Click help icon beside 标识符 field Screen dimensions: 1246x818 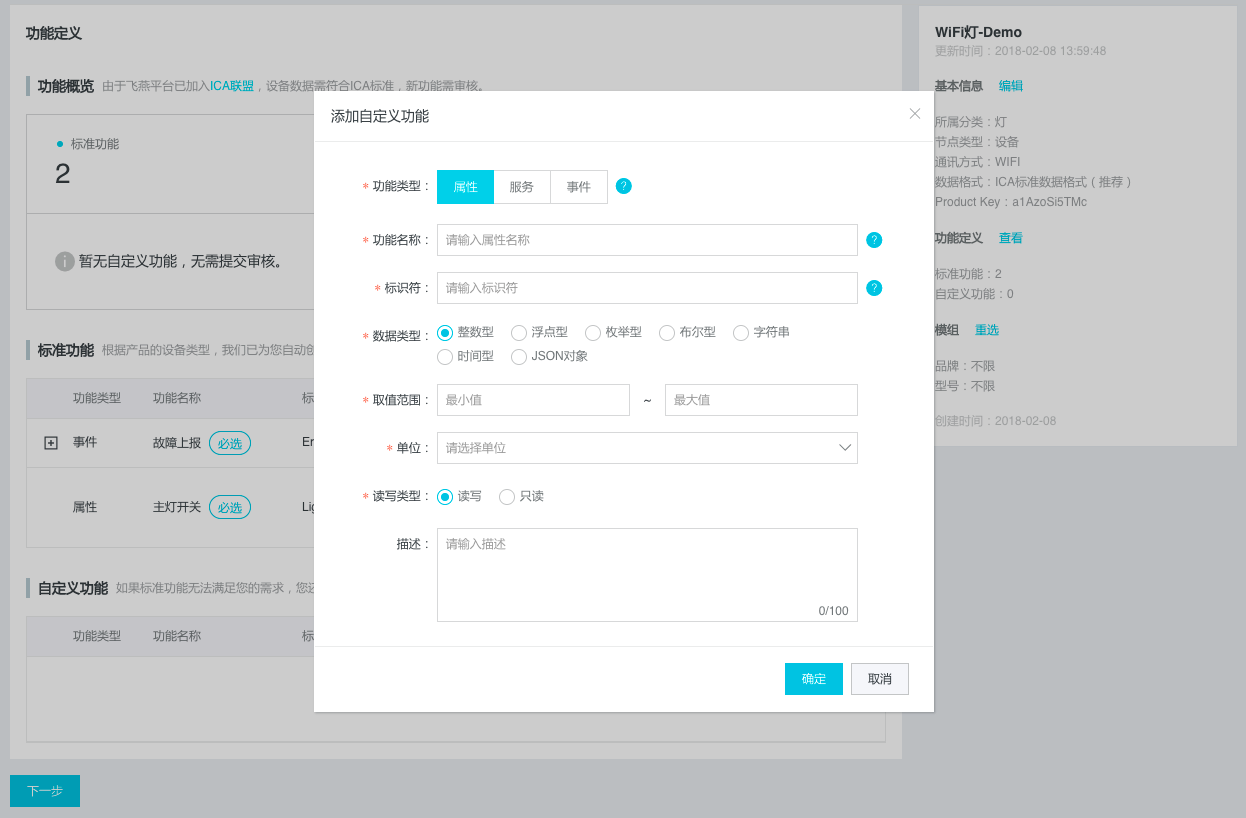[x=873, y=288]
